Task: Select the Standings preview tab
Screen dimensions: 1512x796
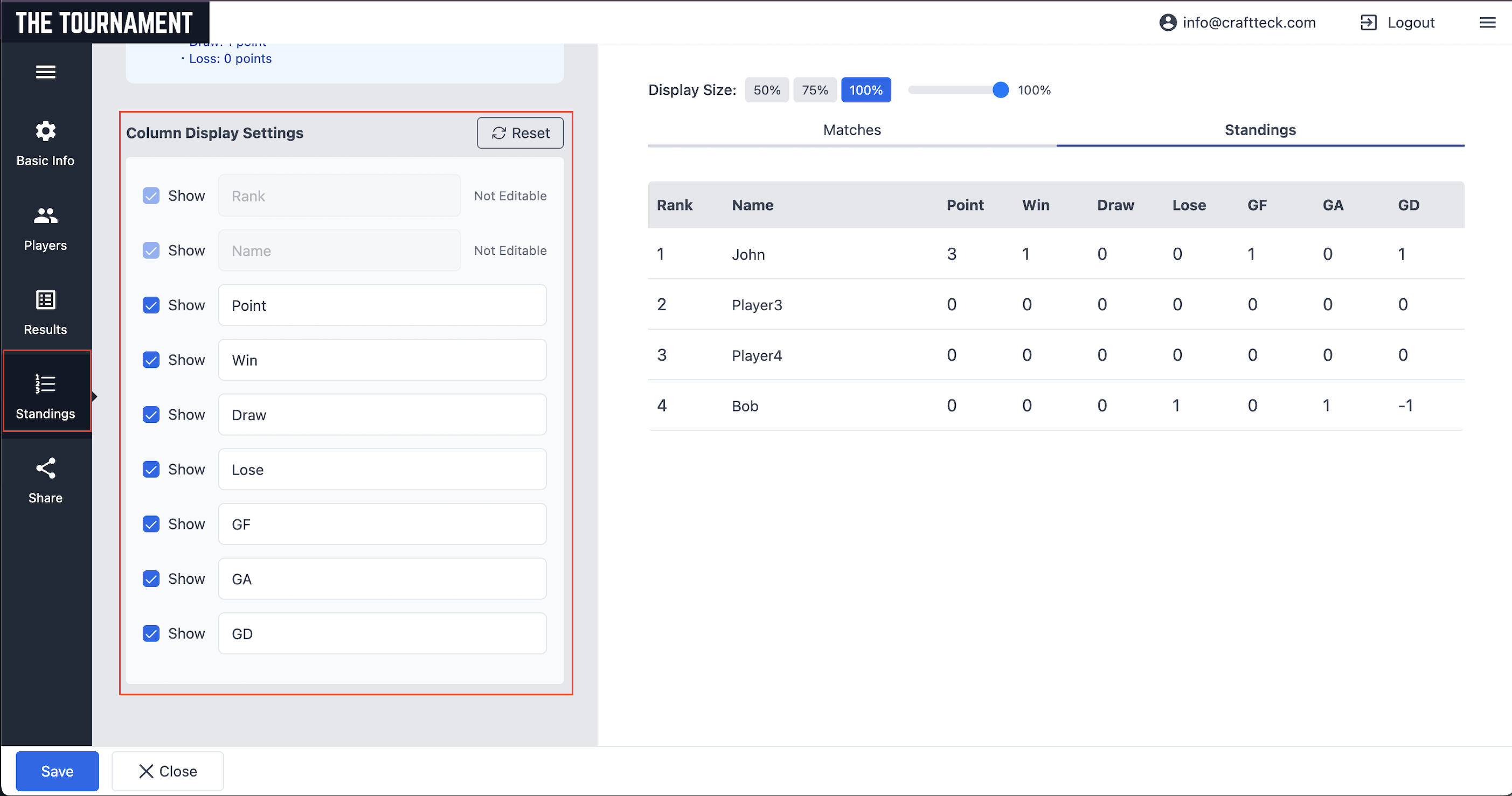Action: tap(1260, 130)
